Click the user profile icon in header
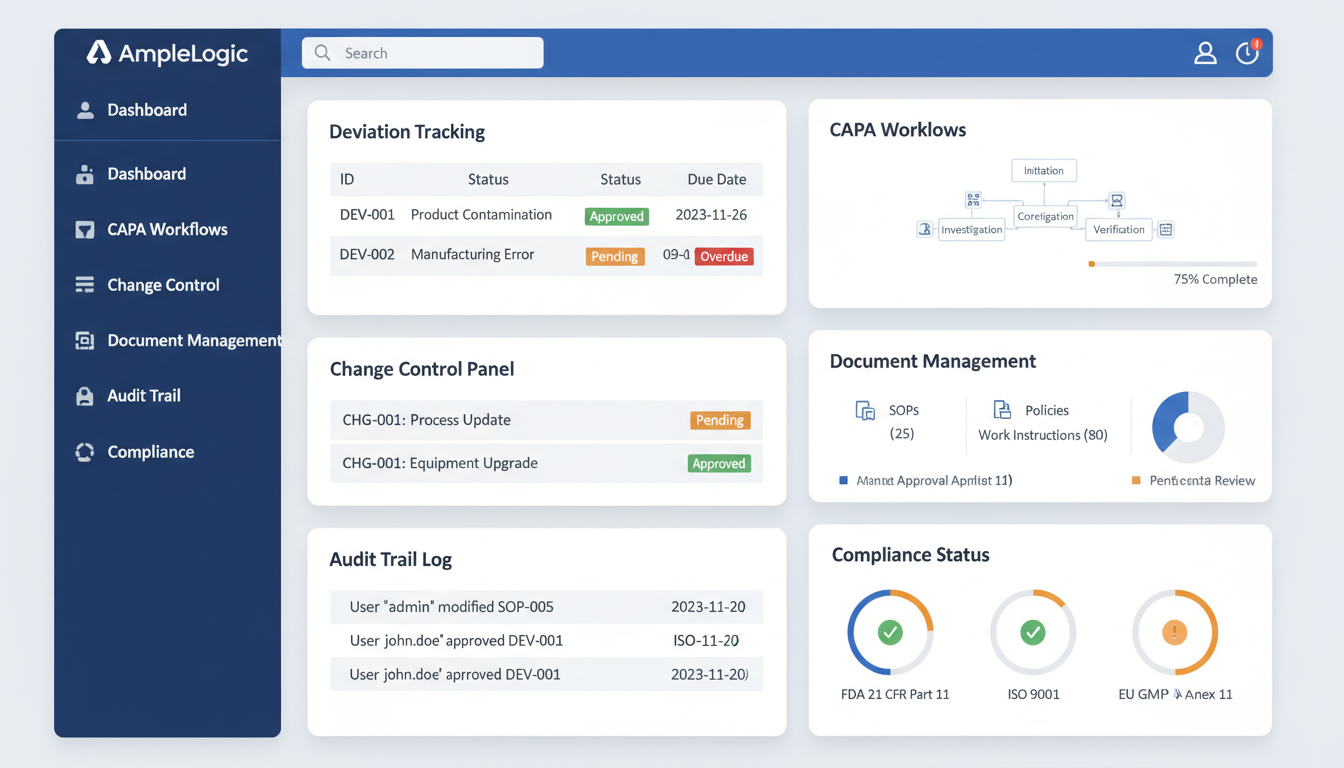The image size is (1344, 768). (x=1205, y=53)
